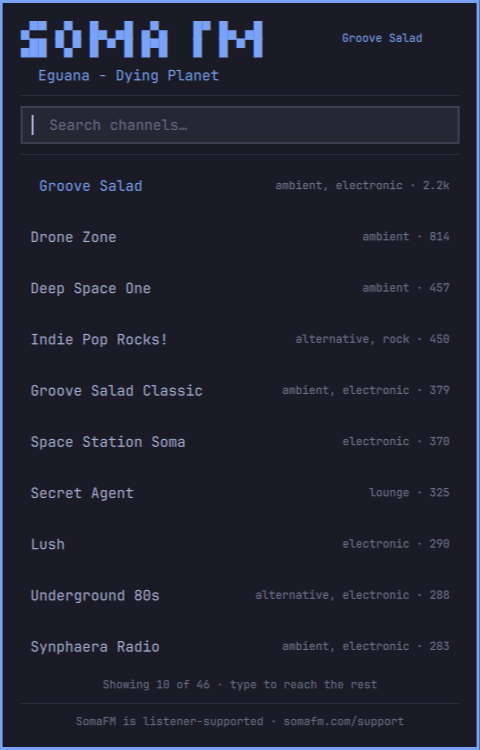This screenshot has height=750, width=480.
Task: Choose the Deep Space One station
Action: pyautogui.click(x=240, y=288)
